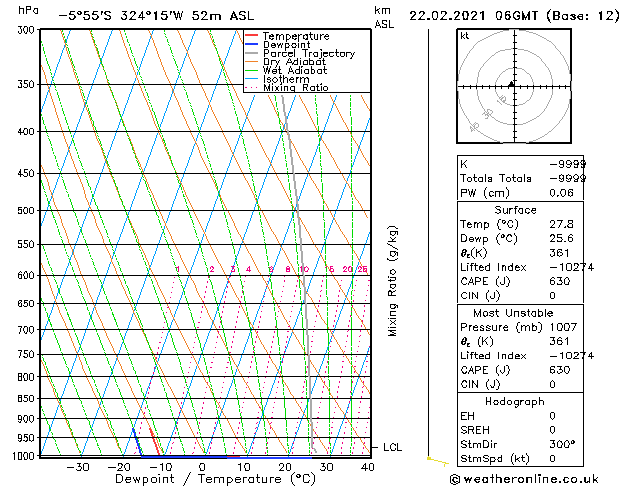Click the StmDir value 300°
This screenshot has width=629, height=486.
[562, 444]
